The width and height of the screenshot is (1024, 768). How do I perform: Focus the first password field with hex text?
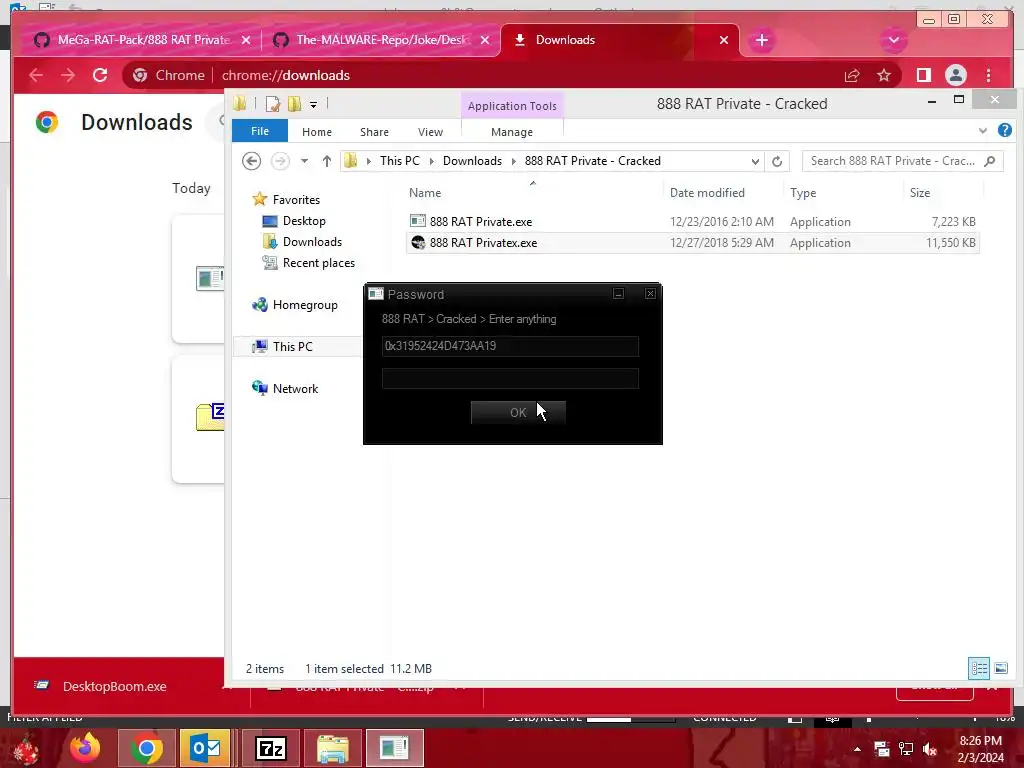click(510, 346)
